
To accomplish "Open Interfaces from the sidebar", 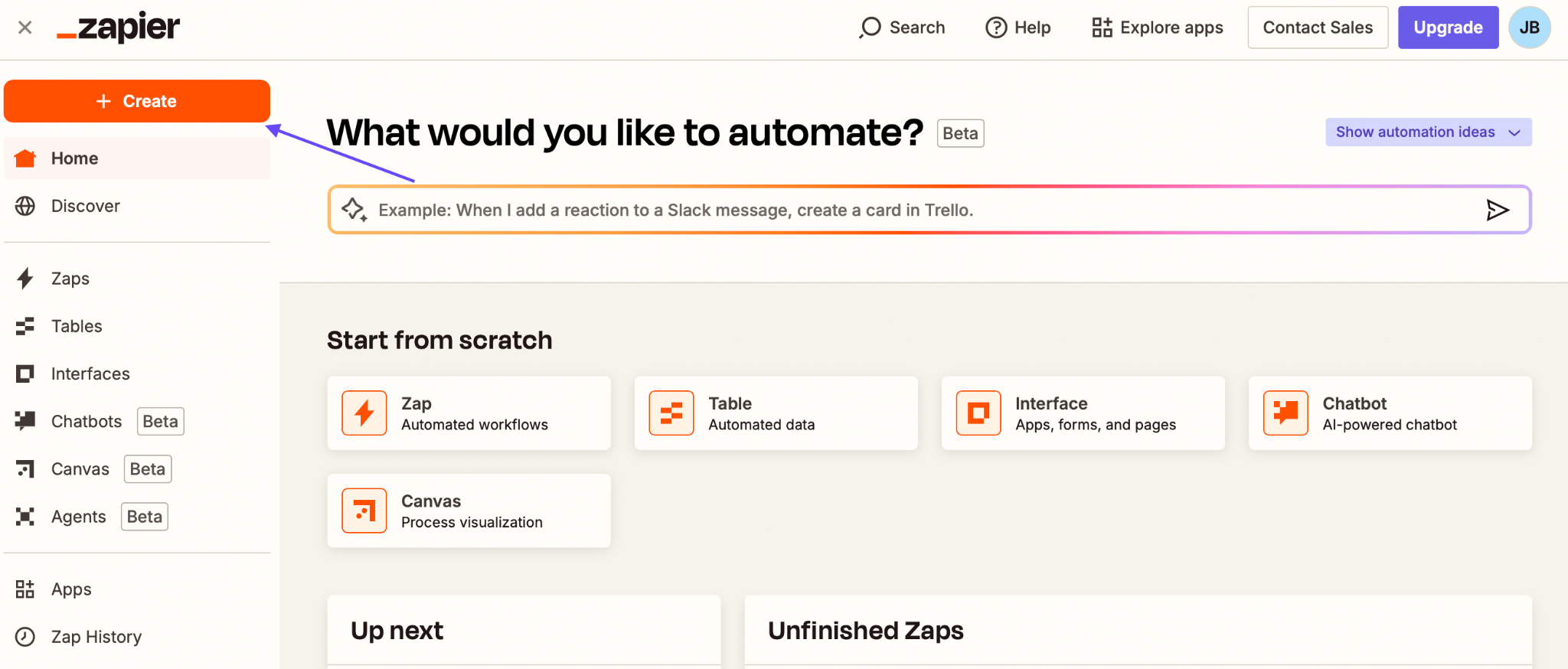I will [137, 374].
